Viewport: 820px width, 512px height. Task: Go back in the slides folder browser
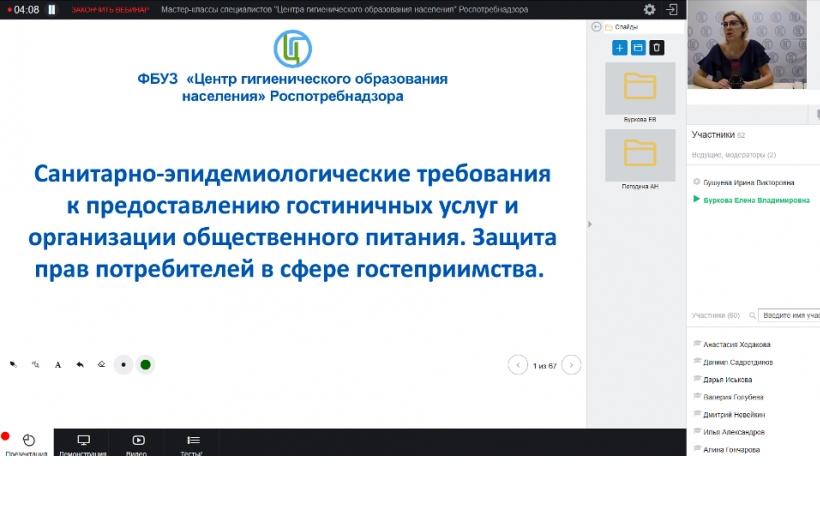[596, 27]
